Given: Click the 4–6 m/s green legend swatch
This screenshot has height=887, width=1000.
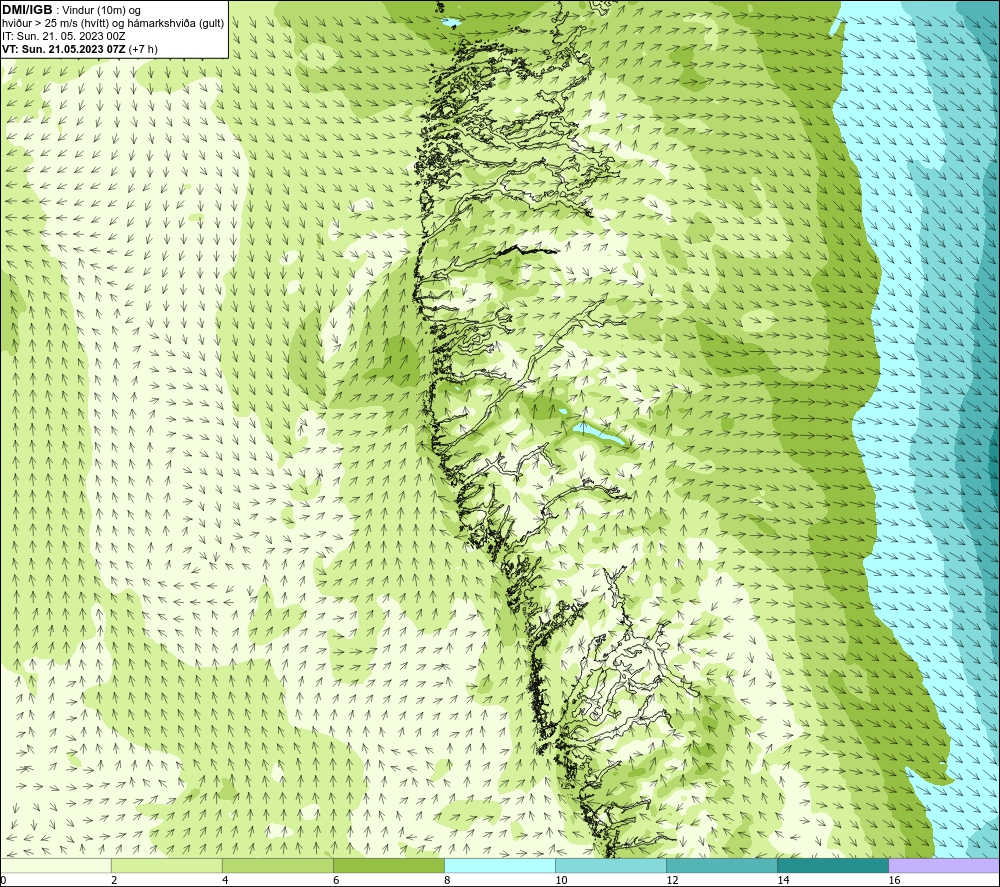Looking at the screenshot, I should coord(278,865).
